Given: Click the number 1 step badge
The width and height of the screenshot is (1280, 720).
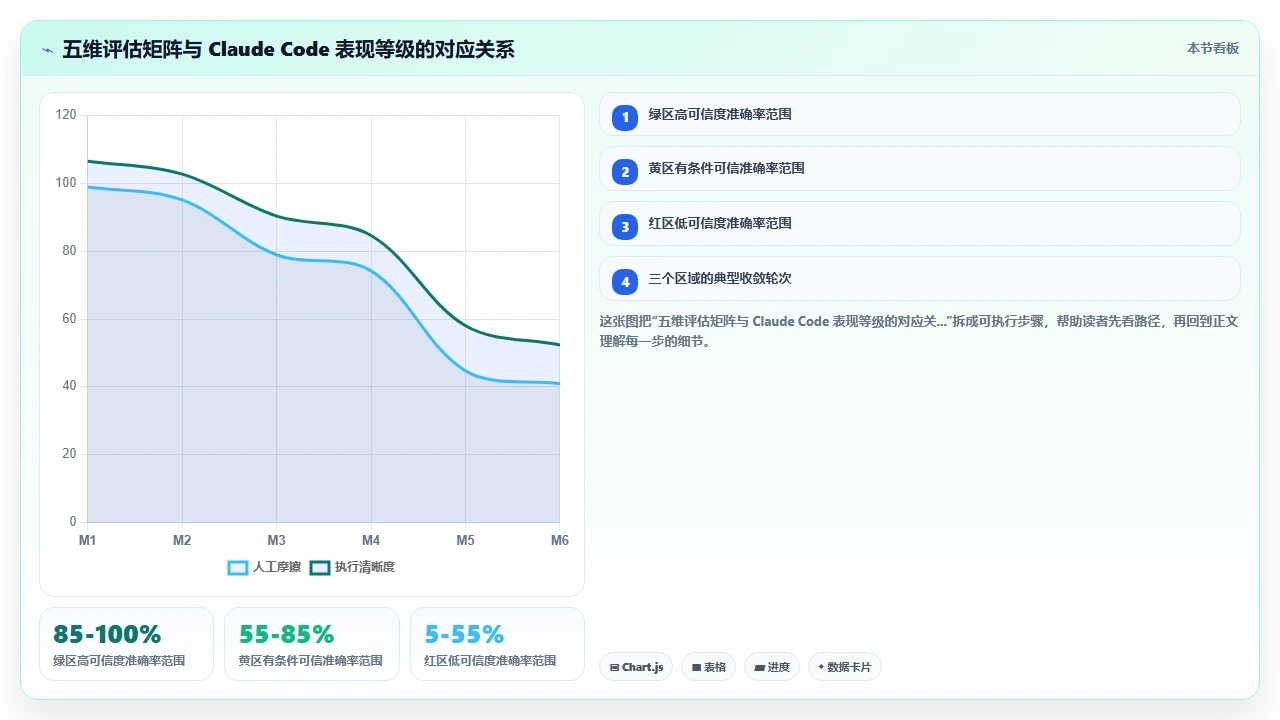Looking at the screenshot, I should tap(625, 117).
